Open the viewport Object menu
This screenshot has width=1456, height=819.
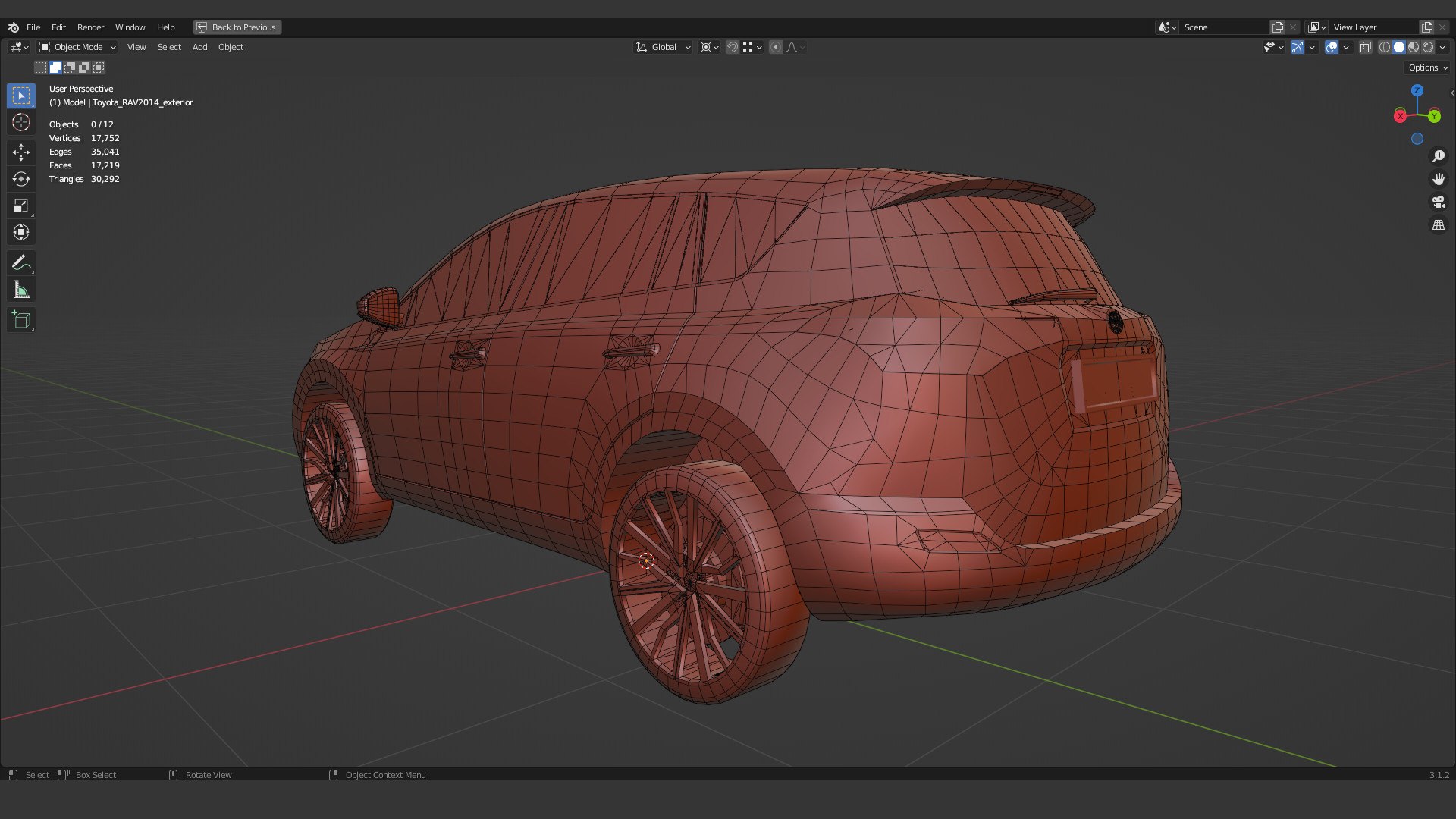231,47
